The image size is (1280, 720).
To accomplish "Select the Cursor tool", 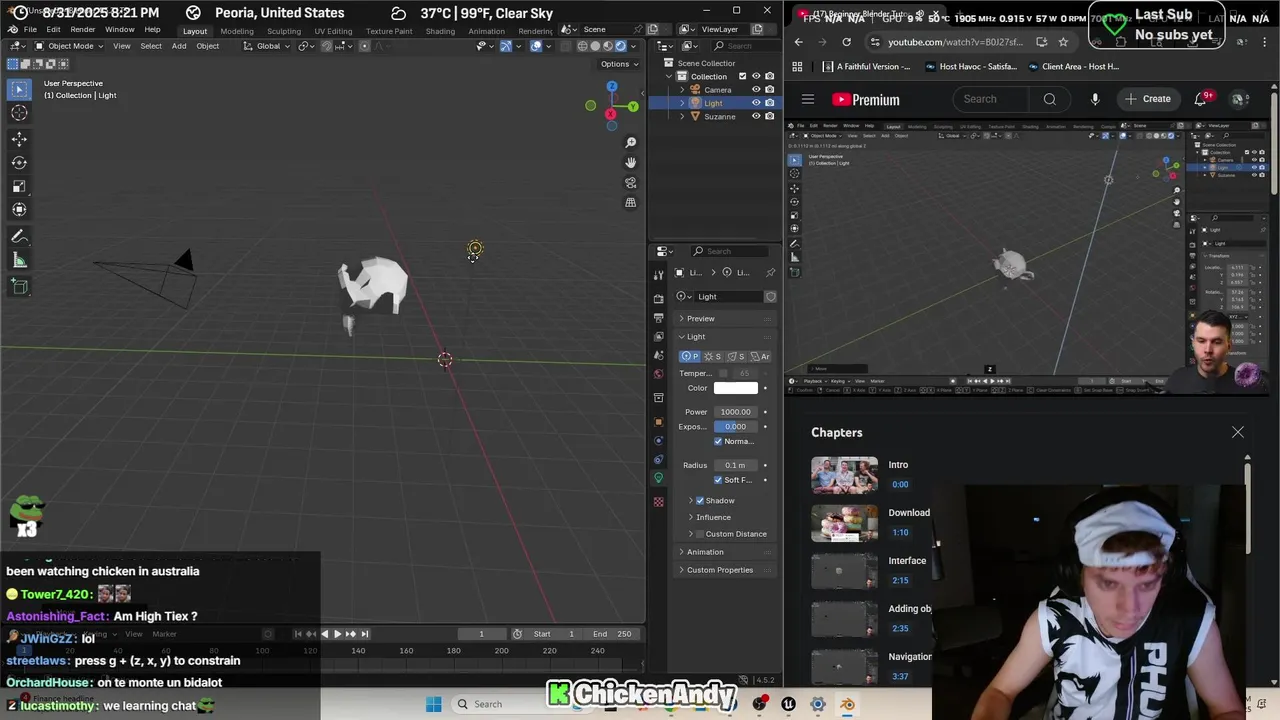I will click(19, 113).
